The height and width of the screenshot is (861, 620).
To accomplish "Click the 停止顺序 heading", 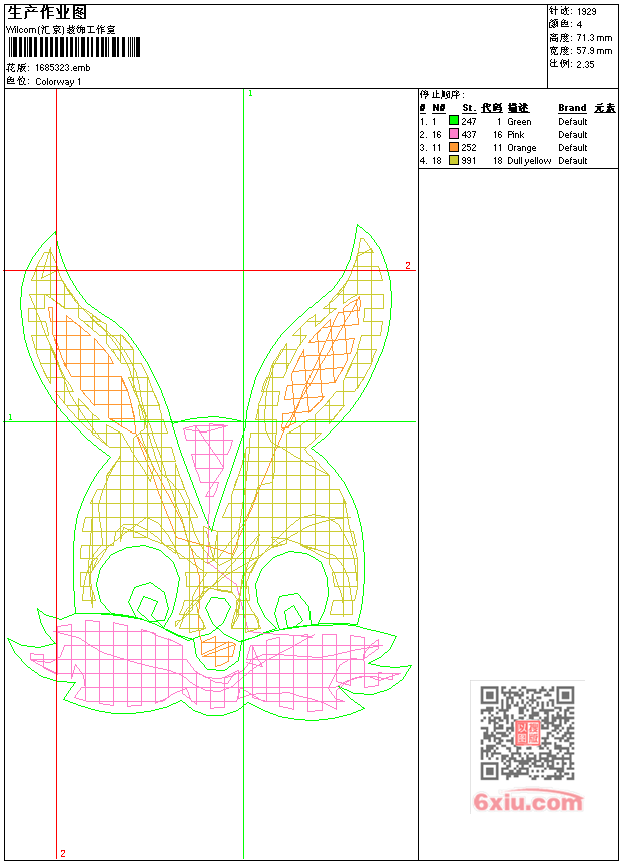I will point(442,95).
